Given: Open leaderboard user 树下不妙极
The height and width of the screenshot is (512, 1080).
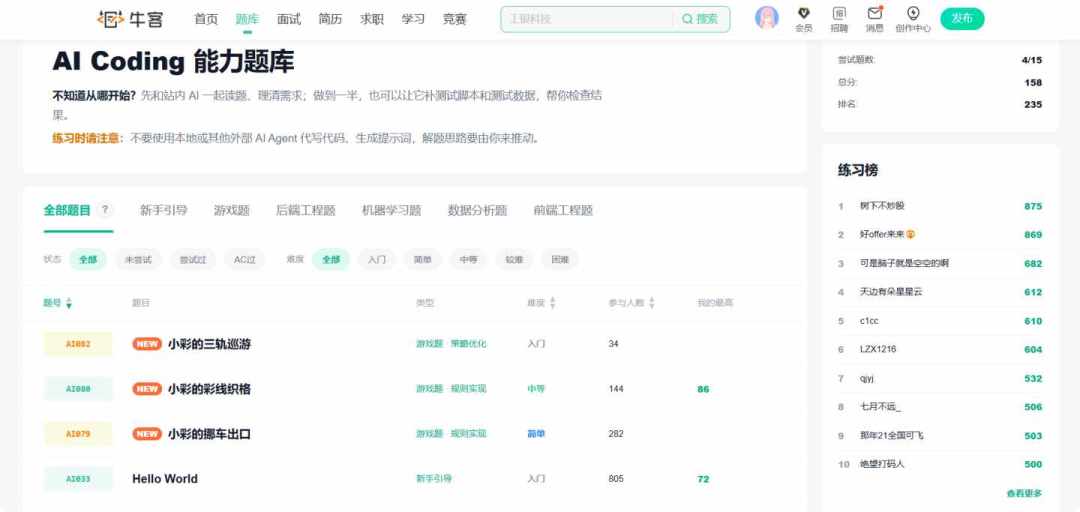Looking at the screenshot, I should tap(882, 206).
